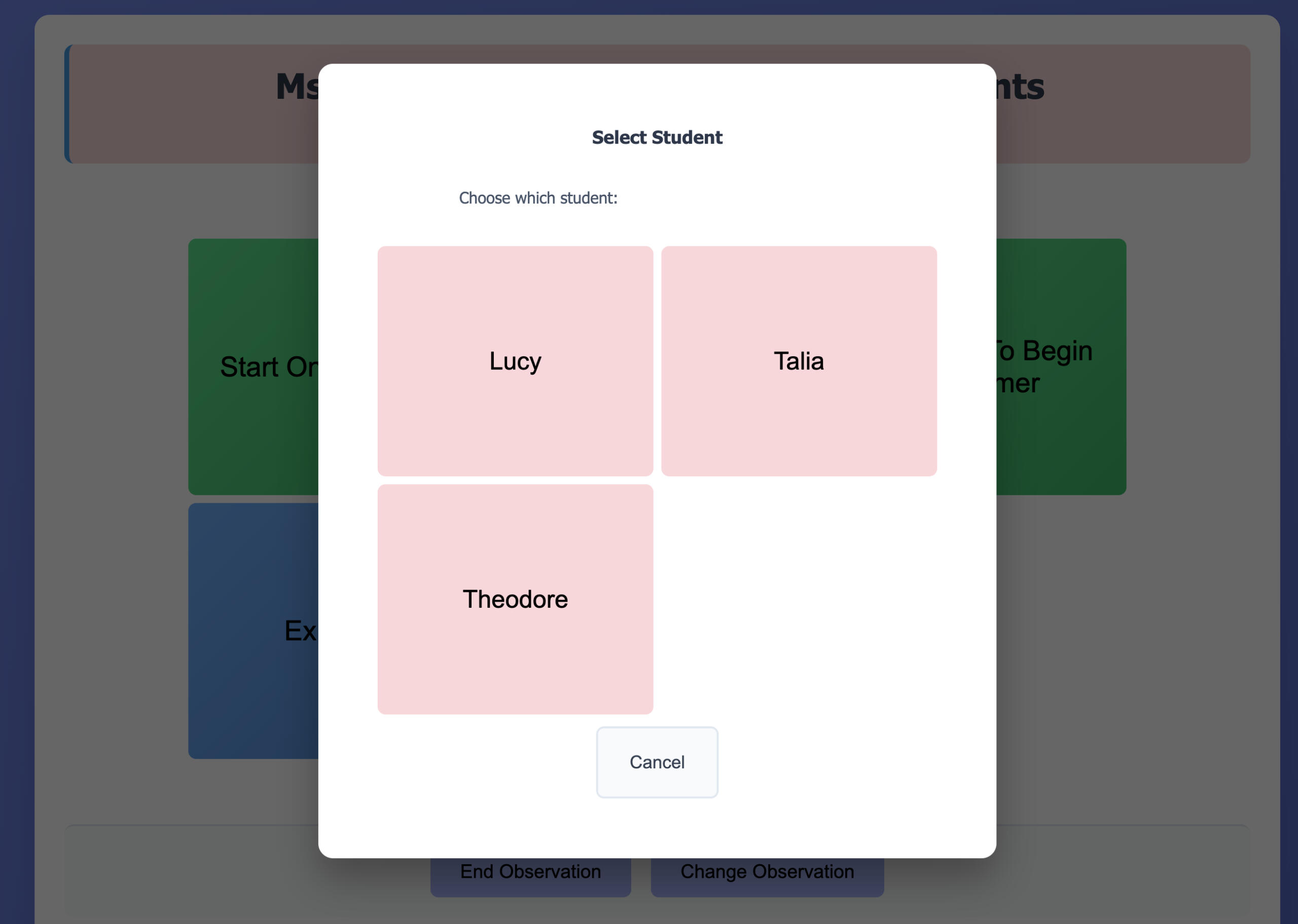Select Talia as the student
This screenshot has height=924, width=1298.
point(799,361)
